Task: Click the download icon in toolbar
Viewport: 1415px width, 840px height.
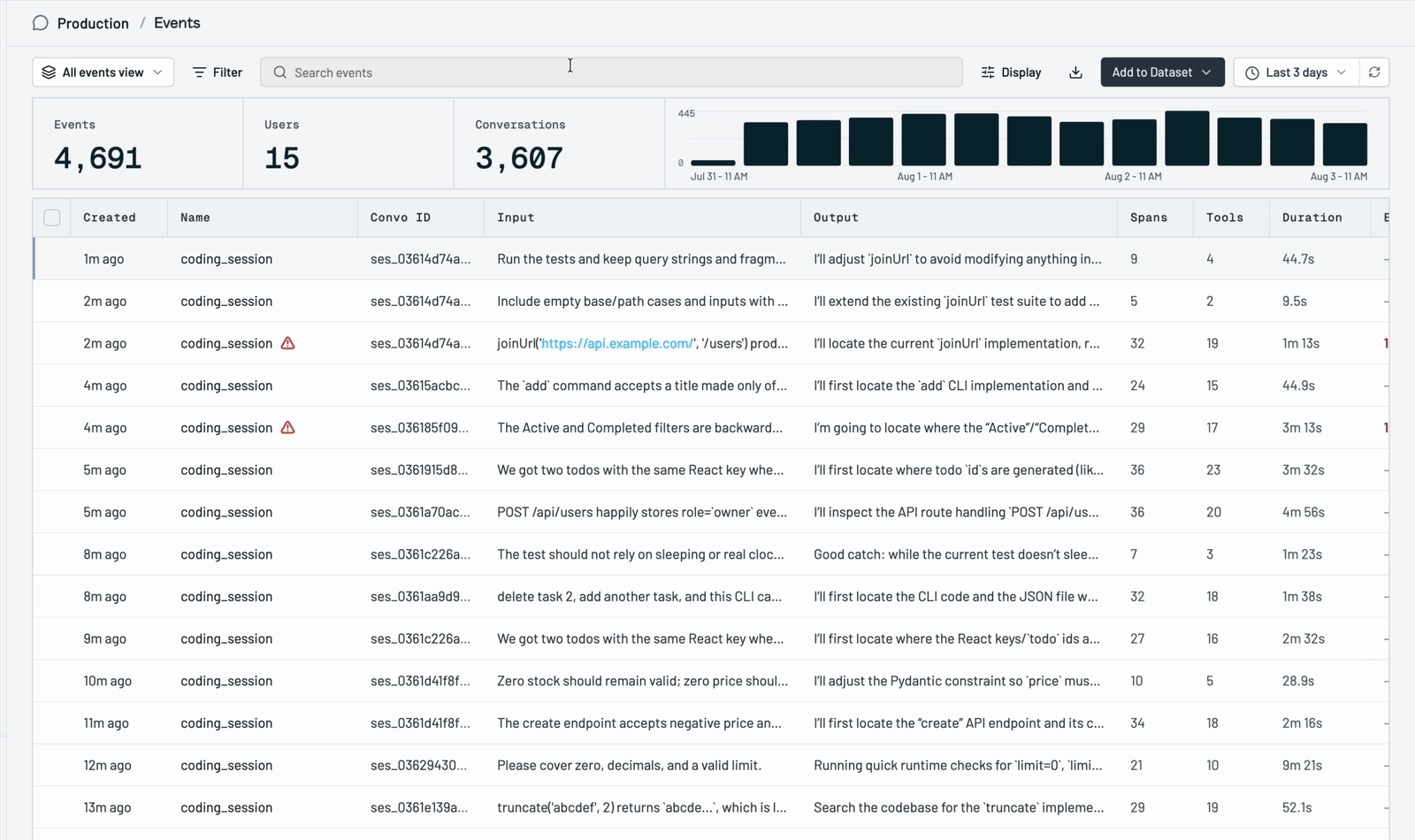Action: [x=1075, y=73]
